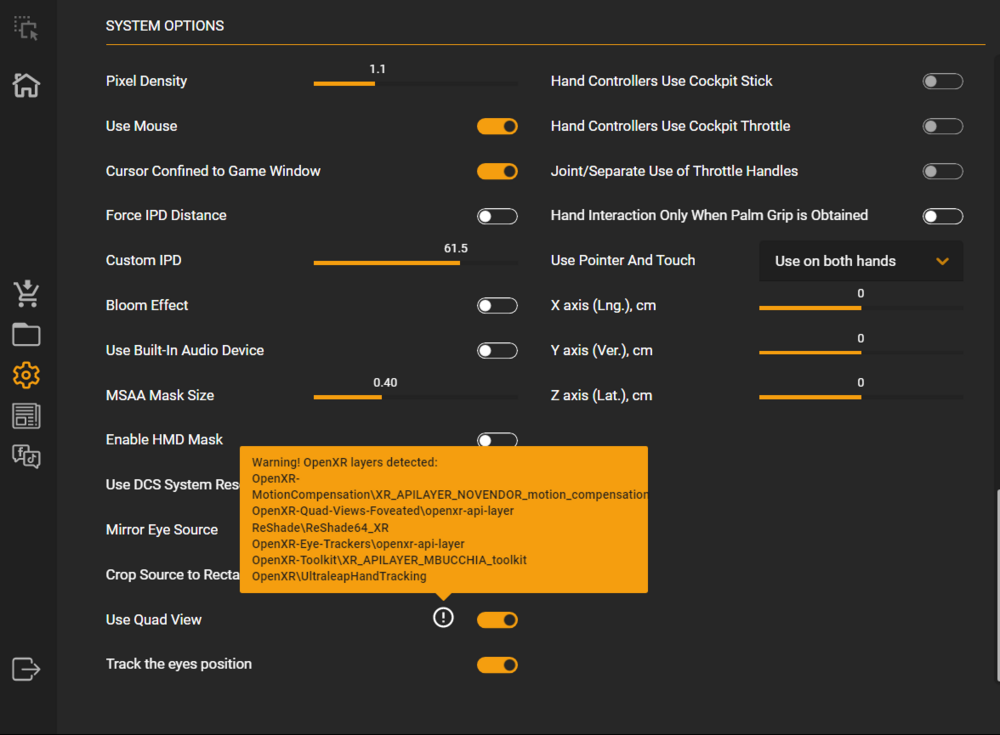This screenshot has height=735, width=1000.
Task: Turn off Cursor Confined to Game Window
Action: coord(497,171)
